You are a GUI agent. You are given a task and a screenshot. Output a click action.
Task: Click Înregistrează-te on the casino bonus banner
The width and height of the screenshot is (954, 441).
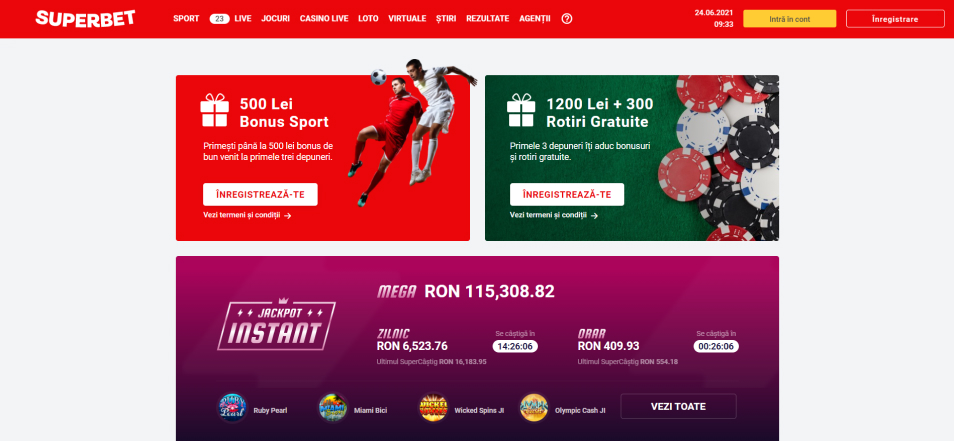tap(566, 195)
